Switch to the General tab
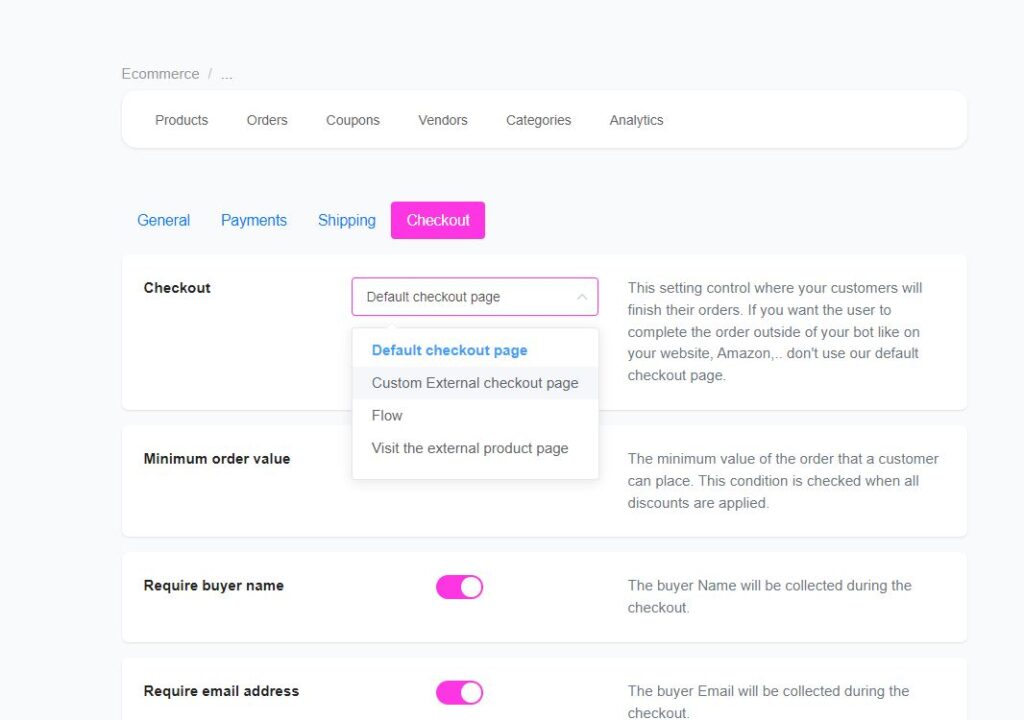 163,220
